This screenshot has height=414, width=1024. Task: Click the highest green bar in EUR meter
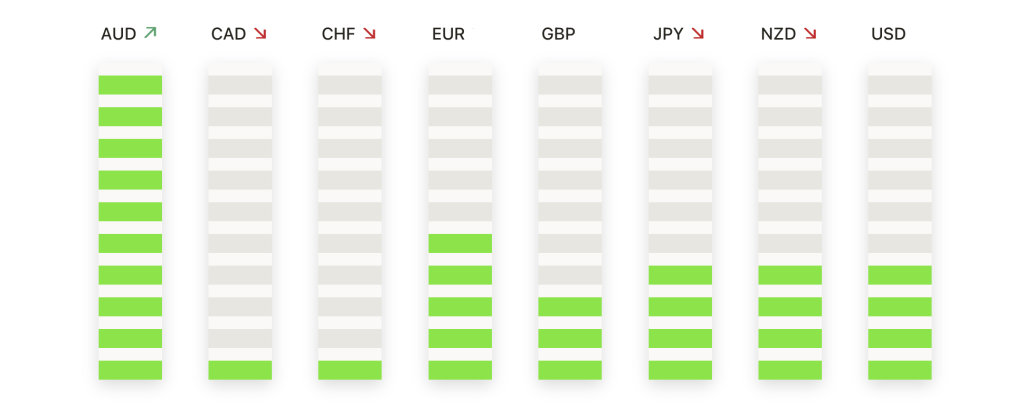point(460,244)
